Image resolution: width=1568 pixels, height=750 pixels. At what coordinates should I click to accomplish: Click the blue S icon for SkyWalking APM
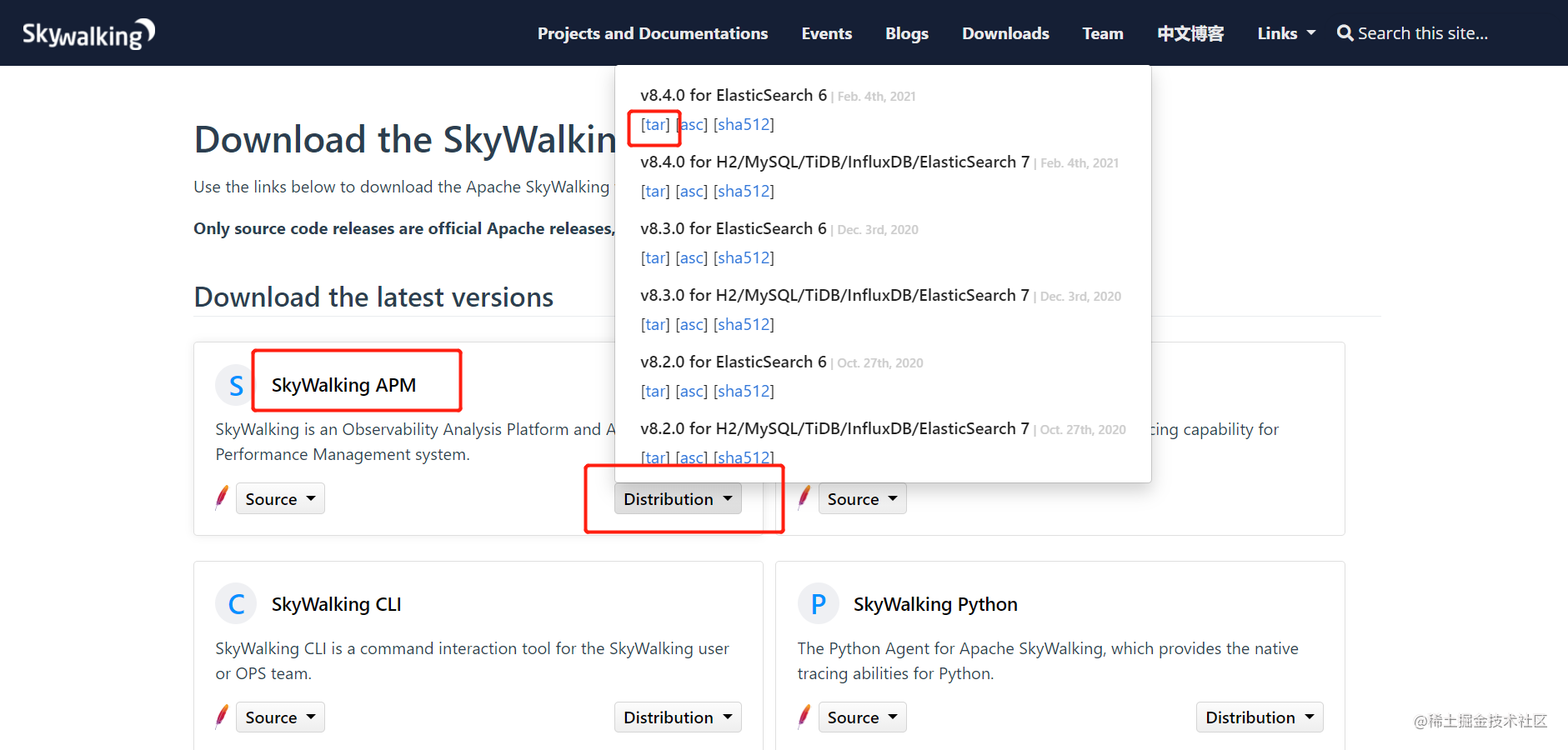(x=235, y=384)
